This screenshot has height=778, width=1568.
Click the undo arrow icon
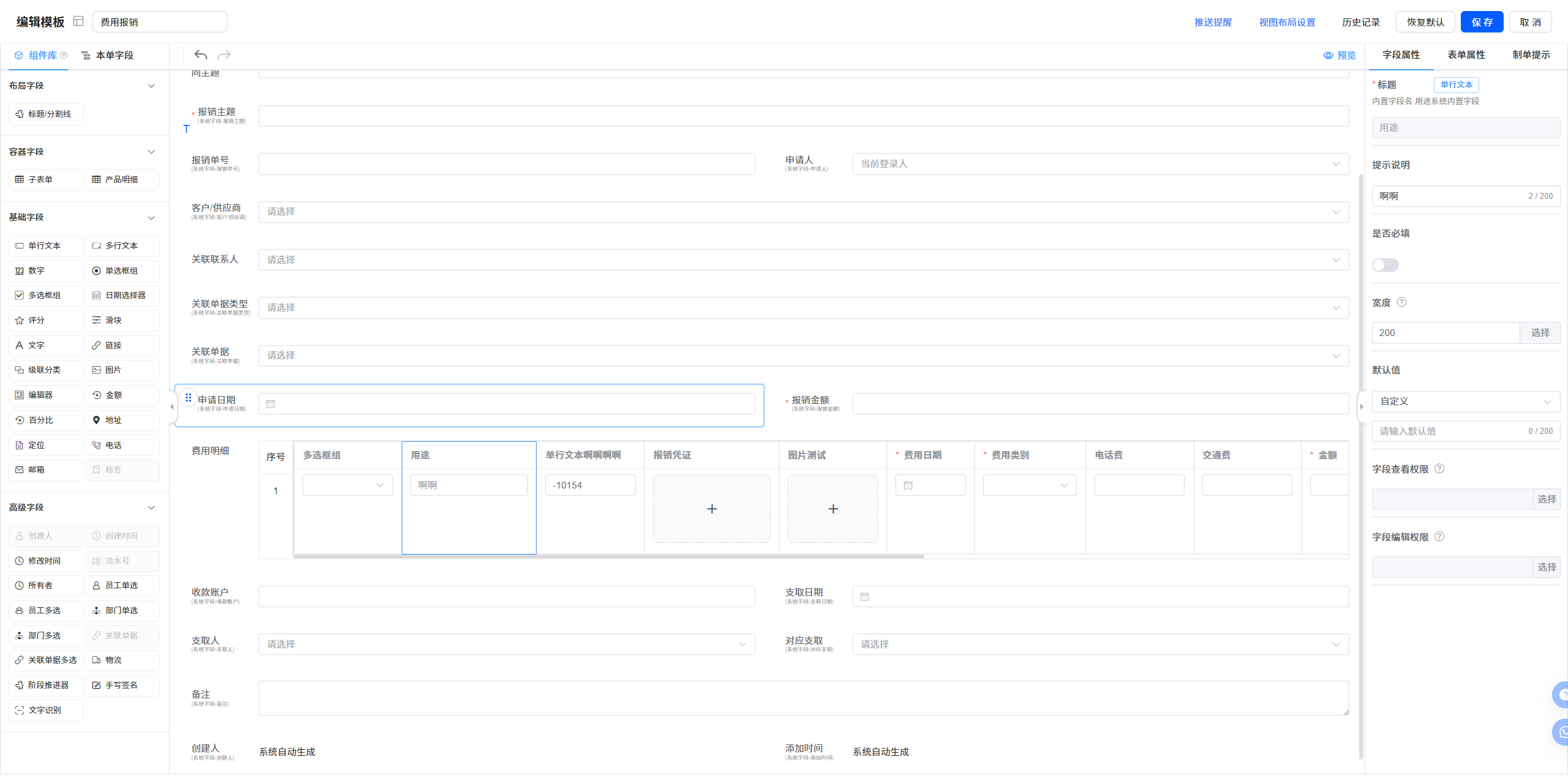coord(200,55)
